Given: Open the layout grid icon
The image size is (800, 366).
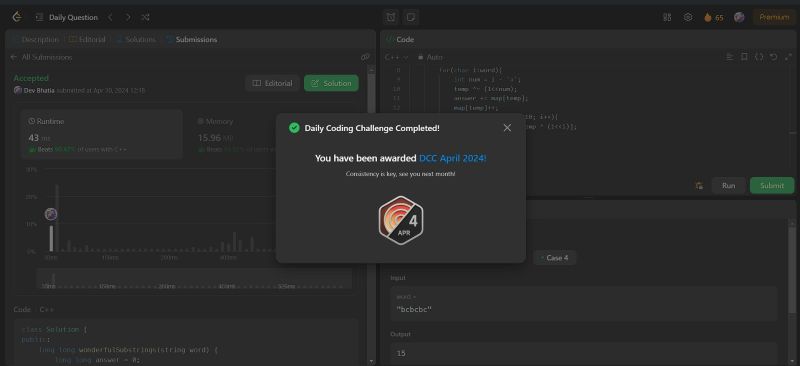Looking at the screenshot, I should (667, 17).
